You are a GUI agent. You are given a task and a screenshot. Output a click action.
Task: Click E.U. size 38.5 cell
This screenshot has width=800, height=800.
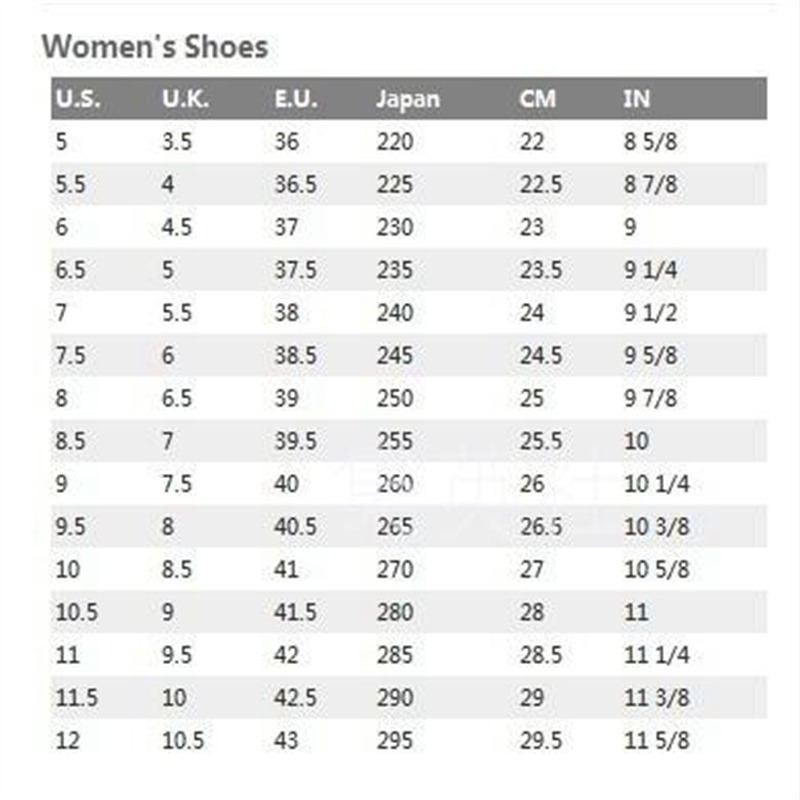tap(295, 356)
